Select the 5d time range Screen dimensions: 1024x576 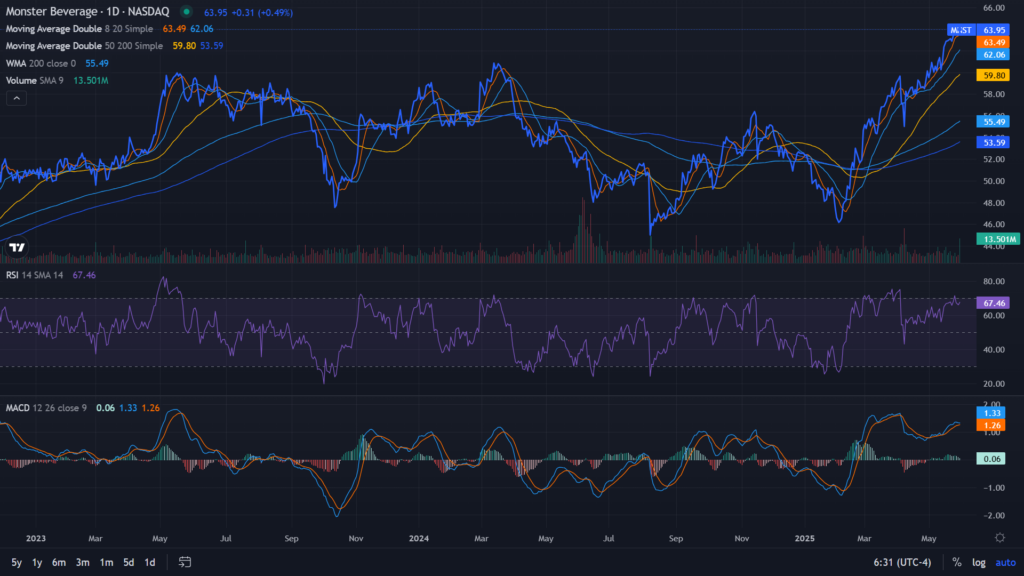click(x=129, y=562)
